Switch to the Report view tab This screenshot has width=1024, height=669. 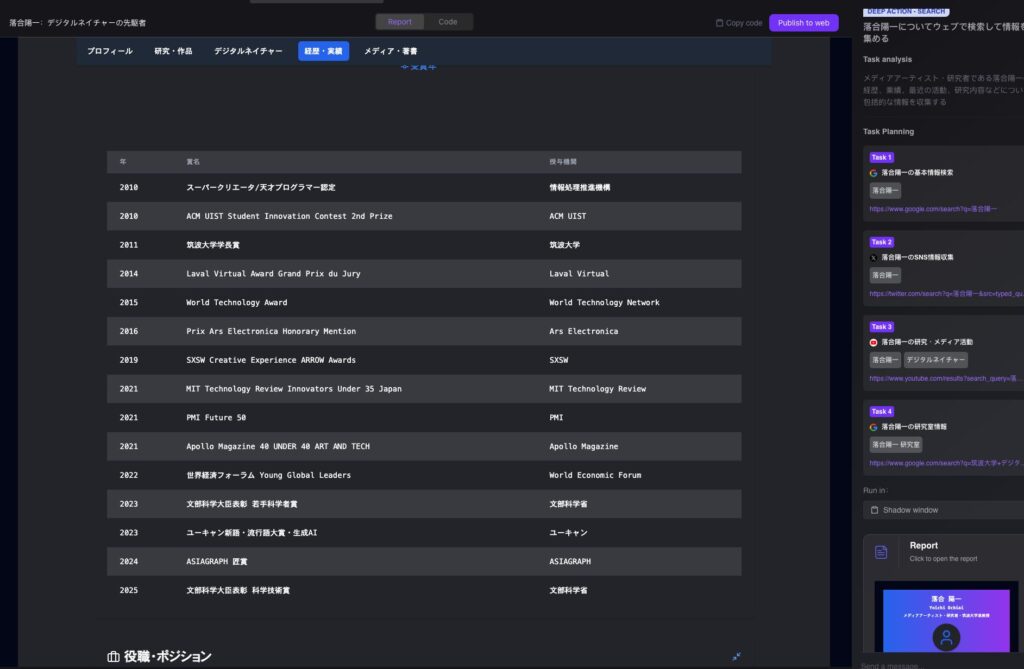pyautogui.click(x=399, y=22)
